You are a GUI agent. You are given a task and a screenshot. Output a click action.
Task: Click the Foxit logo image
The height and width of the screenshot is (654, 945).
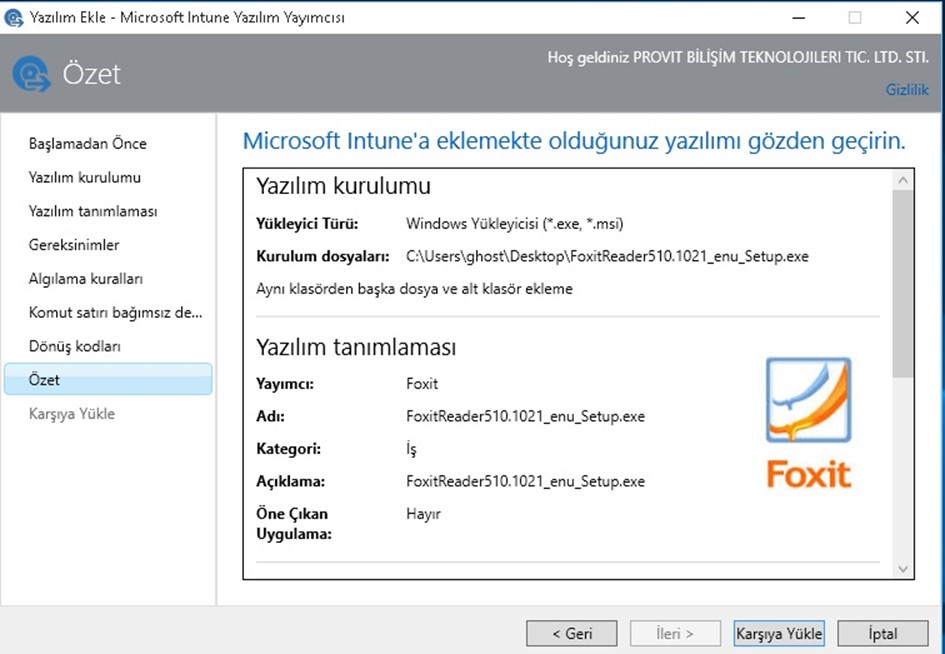click(808, 423)
